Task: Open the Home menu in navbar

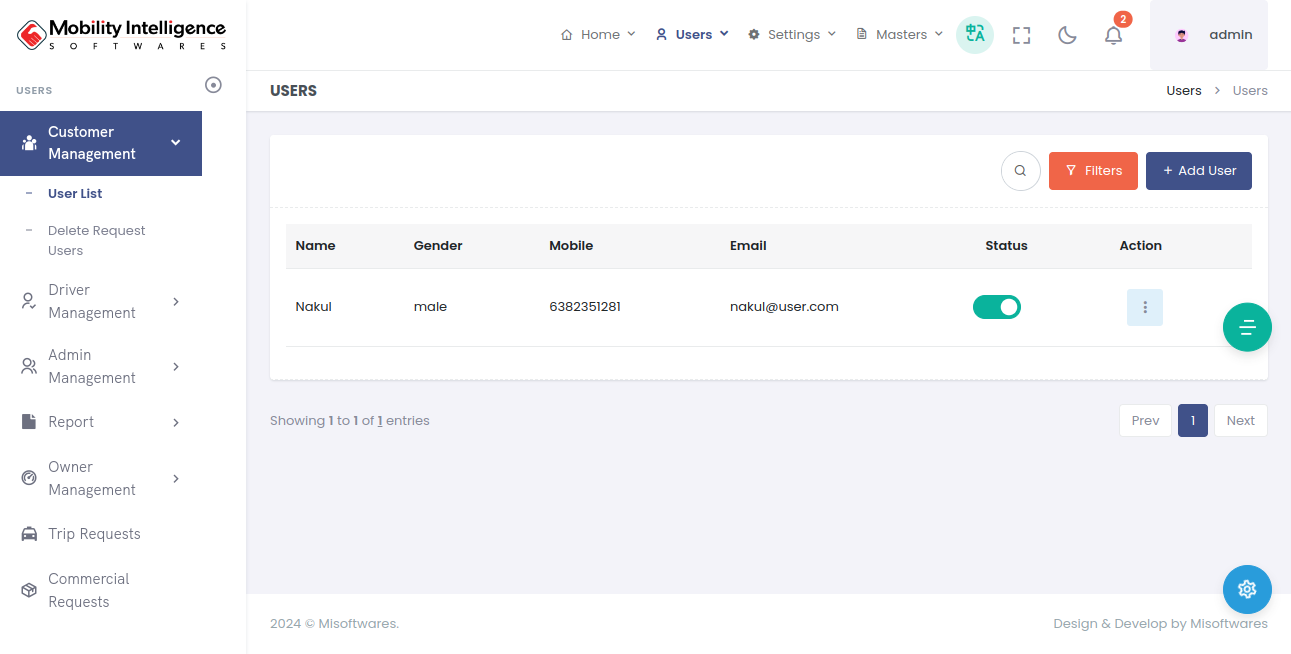Action: [598, 35]
